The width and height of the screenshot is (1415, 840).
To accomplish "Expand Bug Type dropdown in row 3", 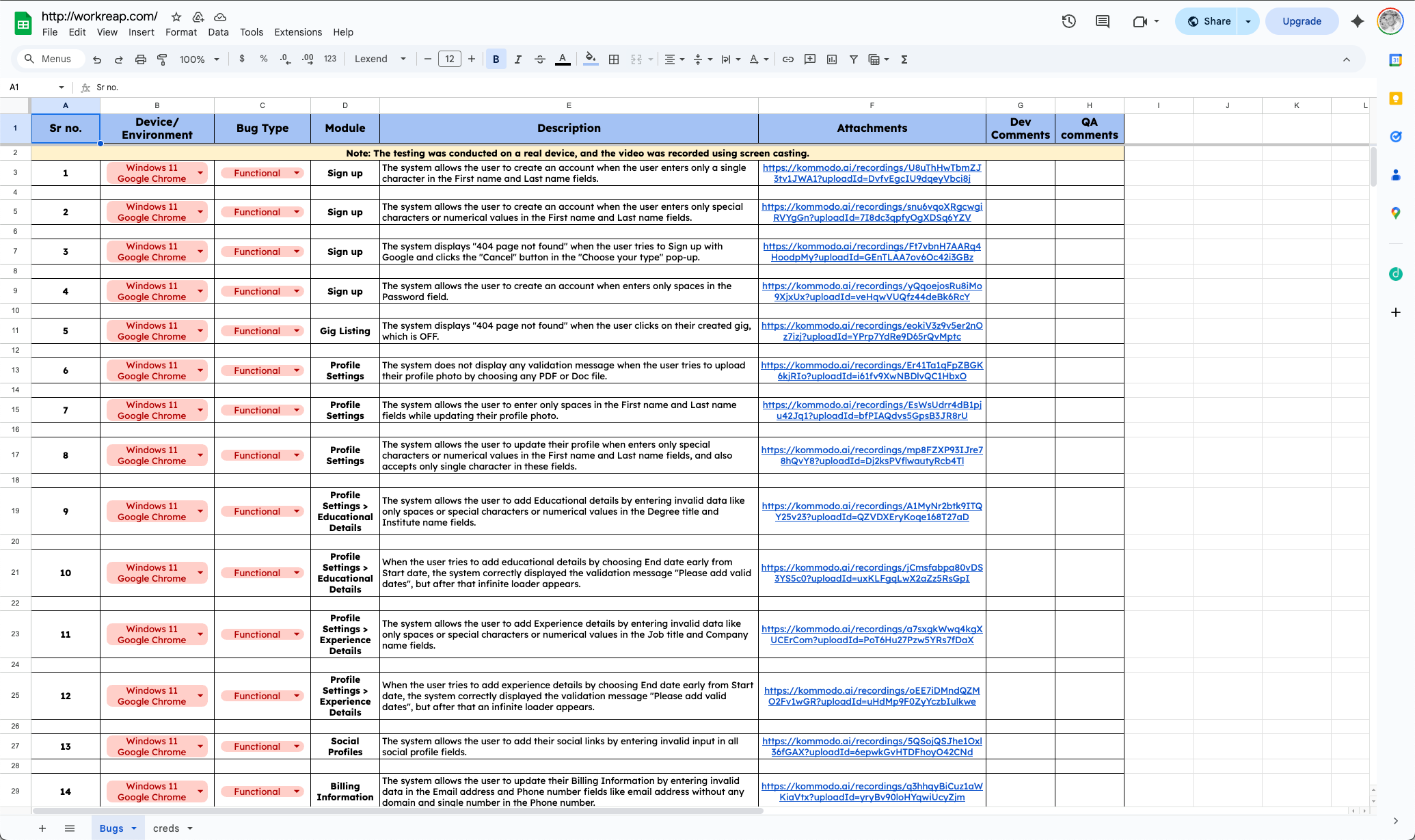I will click(x=297, y=173).
